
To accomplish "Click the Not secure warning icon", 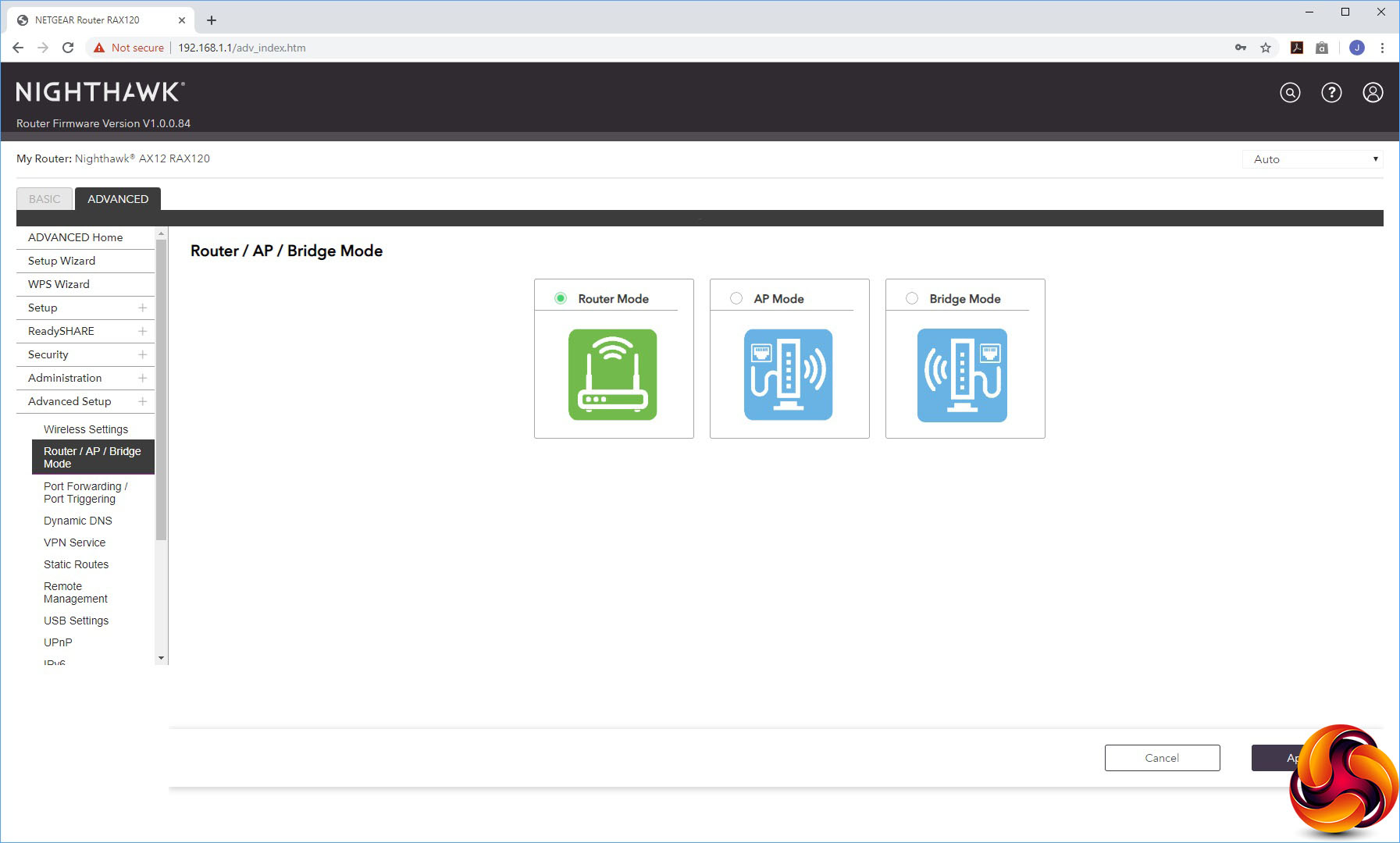I will 99,48.
